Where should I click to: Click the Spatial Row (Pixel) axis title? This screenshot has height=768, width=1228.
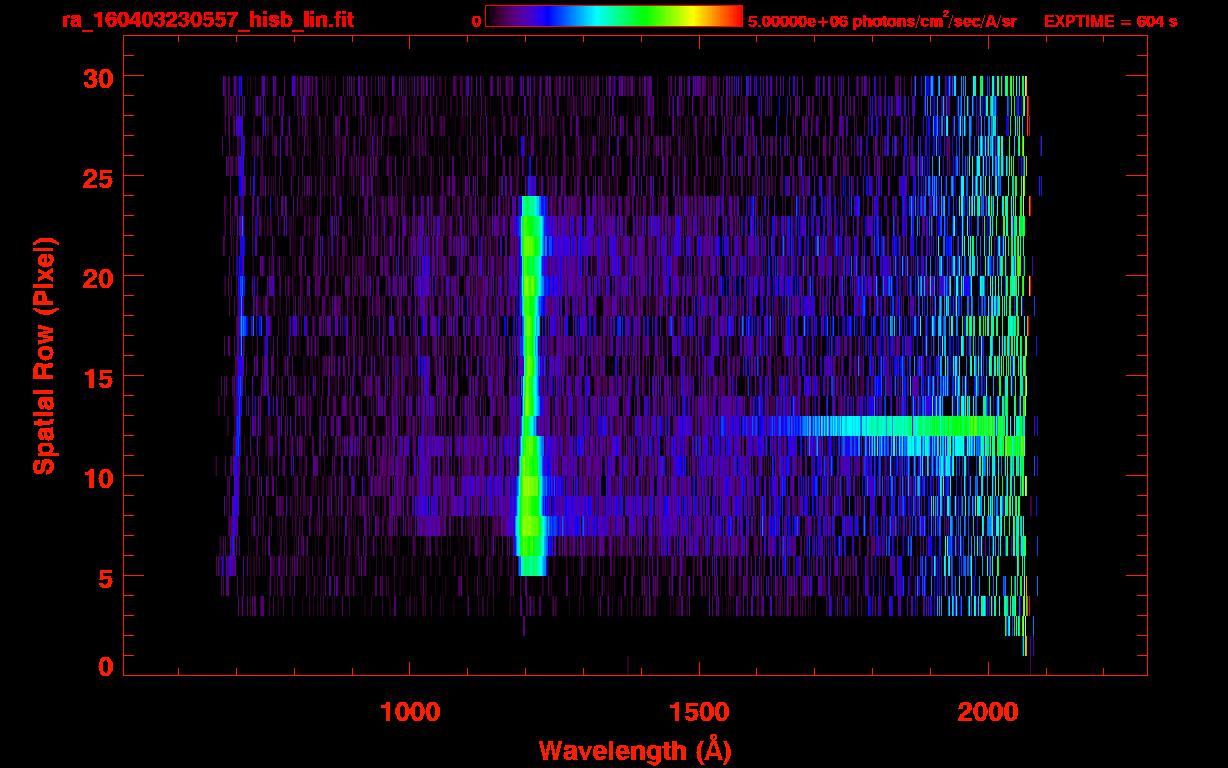pyautogui.click(x=45, y=355)
